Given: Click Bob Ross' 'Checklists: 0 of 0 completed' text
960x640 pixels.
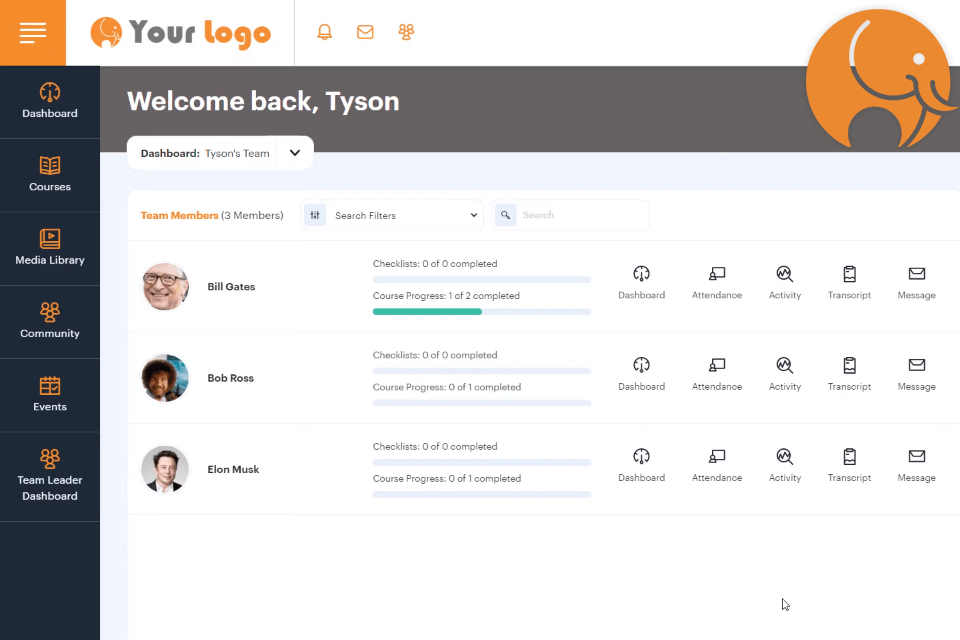Looking at the screenshot, I should 435,355.
